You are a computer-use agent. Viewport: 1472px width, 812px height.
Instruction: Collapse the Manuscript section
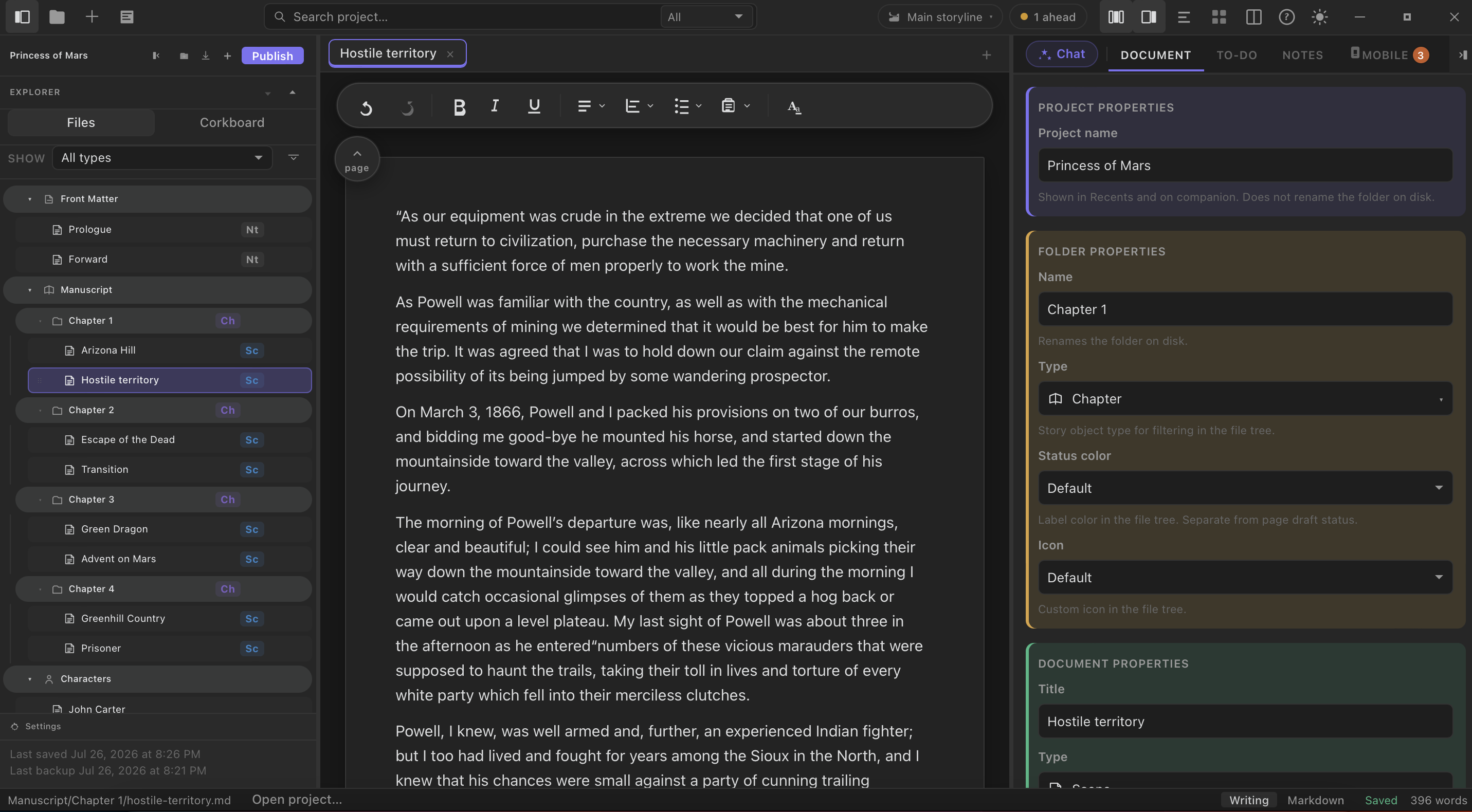(x=30, y=290)
